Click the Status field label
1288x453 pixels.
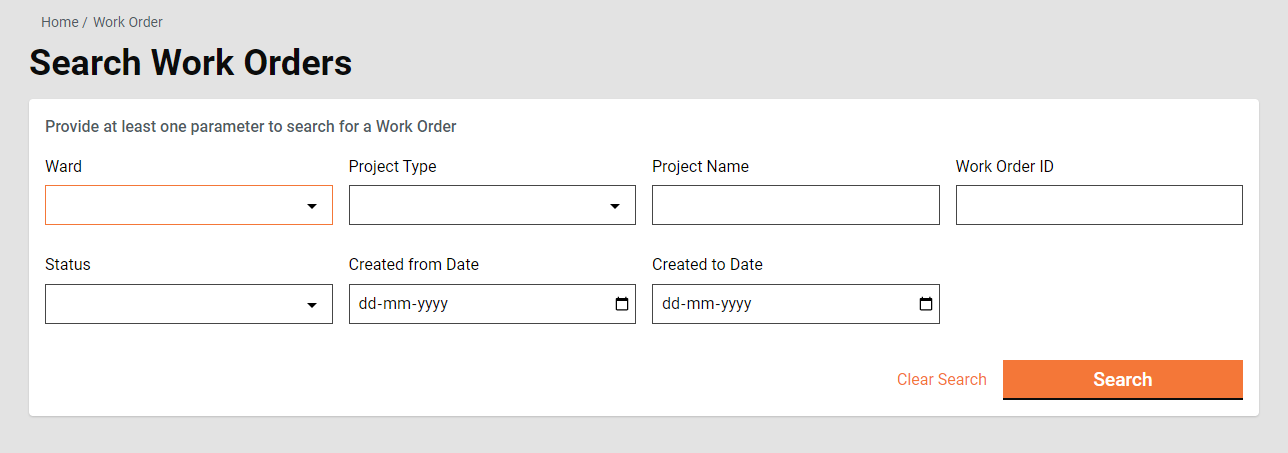pos(67,265)
